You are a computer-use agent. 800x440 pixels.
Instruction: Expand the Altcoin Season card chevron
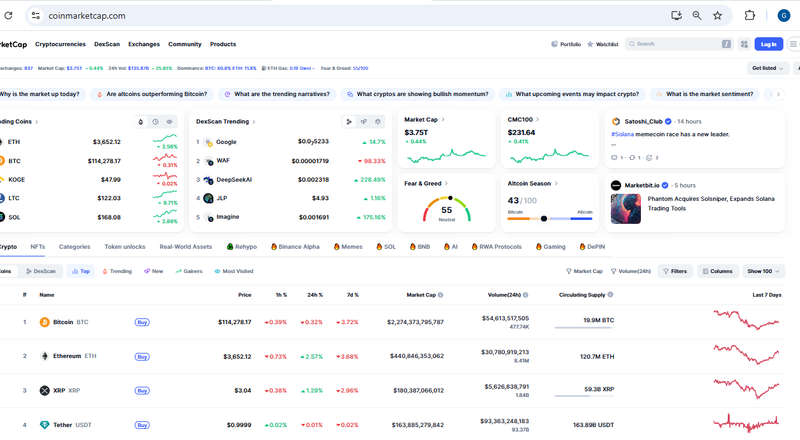click(x=556, y=183)
